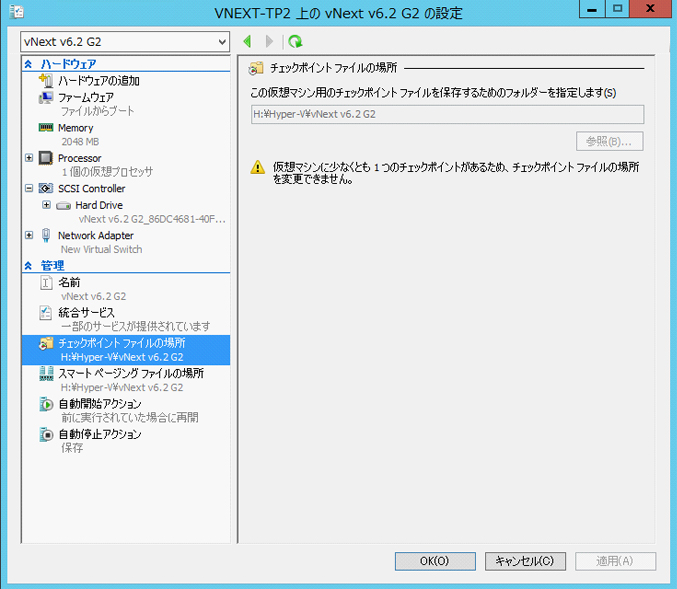Click the checkpoint header folder icon
This screenshot has height=589, width=677.
[x=256, y=68]
